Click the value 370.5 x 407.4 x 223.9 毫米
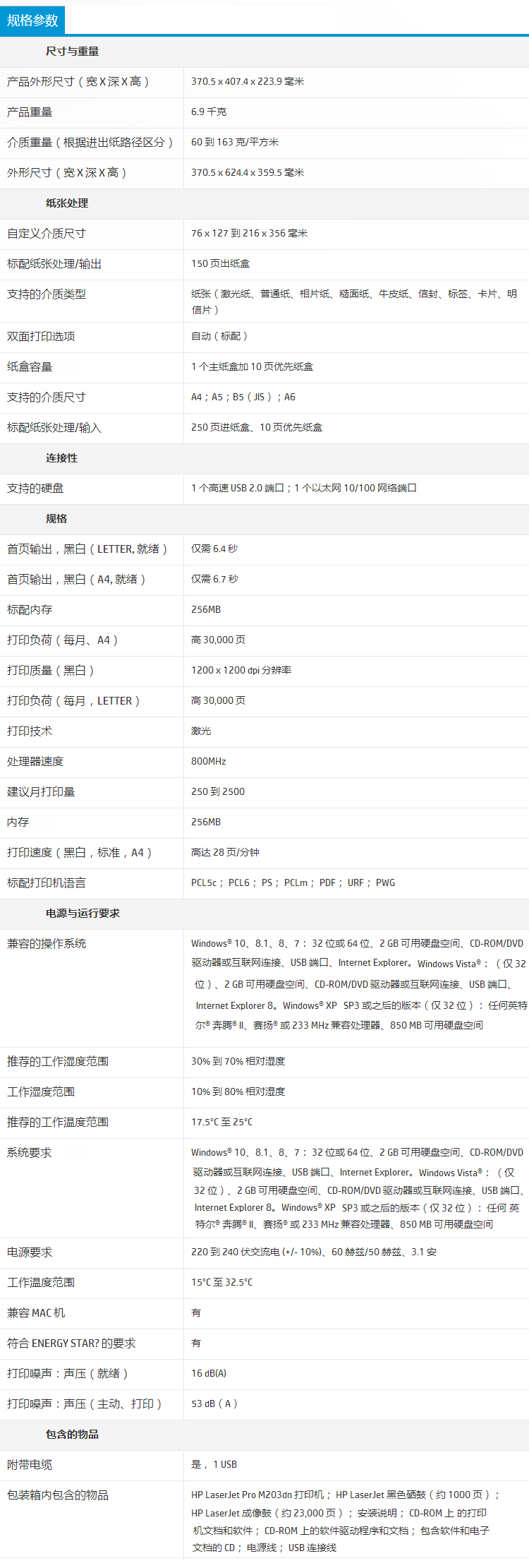This screenshot has height=1568, width=529. coord(248,82)
